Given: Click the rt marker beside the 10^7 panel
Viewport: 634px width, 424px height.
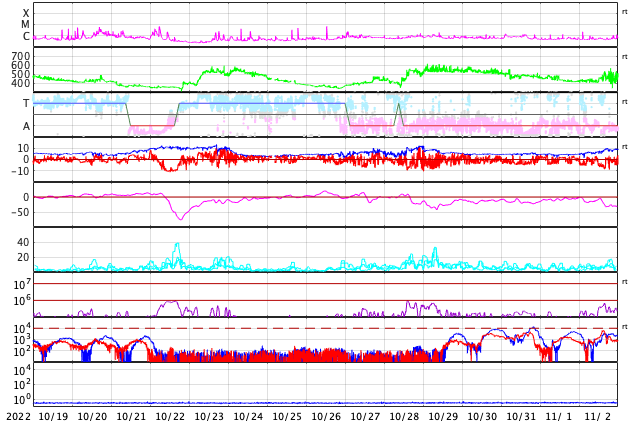Looking at the screenshot, I should 625,281.
